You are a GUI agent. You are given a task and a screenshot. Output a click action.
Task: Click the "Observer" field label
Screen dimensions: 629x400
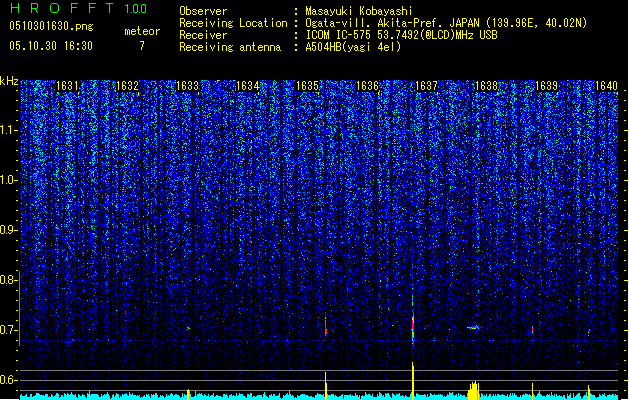point(203,11)
